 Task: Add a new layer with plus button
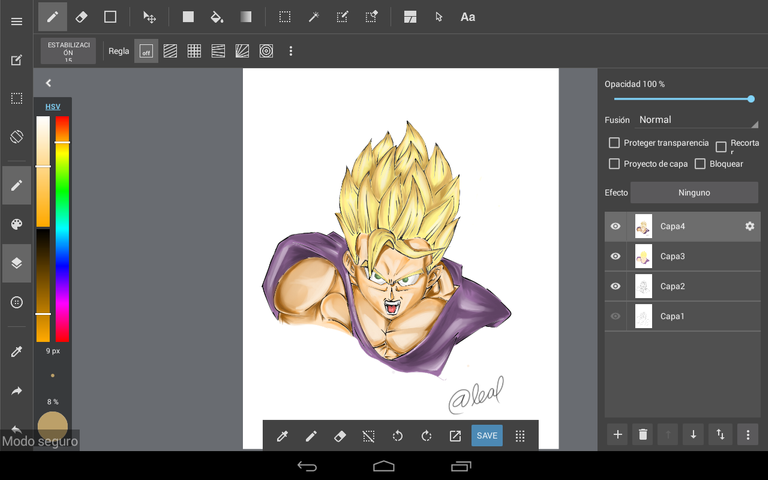click(618, 434)
